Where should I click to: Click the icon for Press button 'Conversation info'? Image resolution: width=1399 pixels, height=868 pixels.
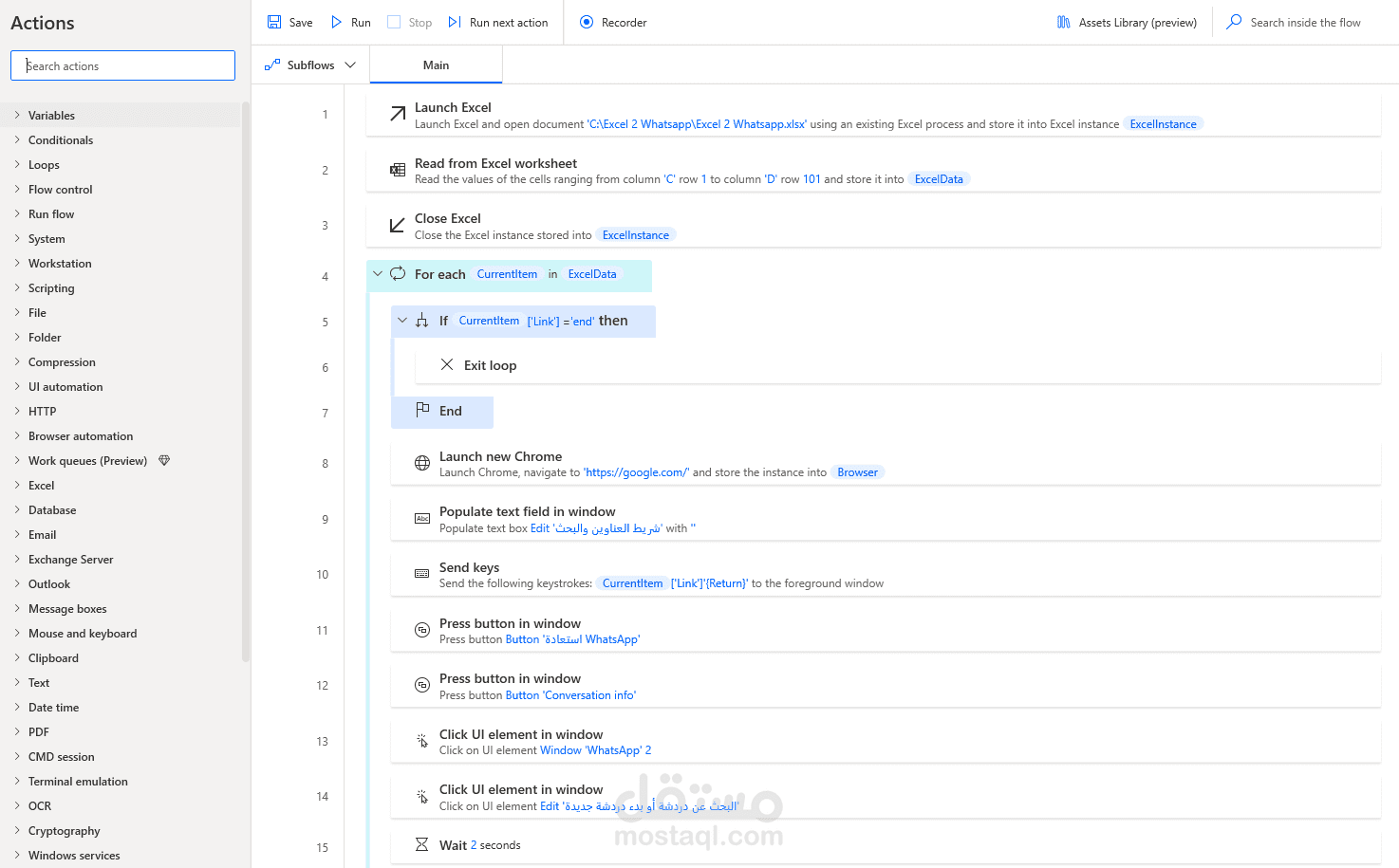pos(422,685)
